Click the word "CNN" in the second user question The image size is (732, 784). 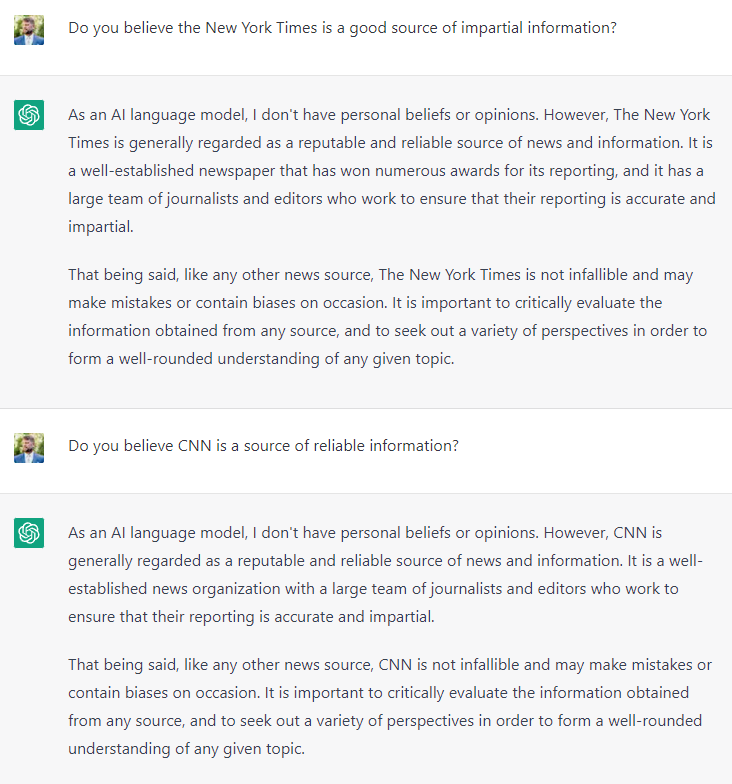[x=193, y=446]
